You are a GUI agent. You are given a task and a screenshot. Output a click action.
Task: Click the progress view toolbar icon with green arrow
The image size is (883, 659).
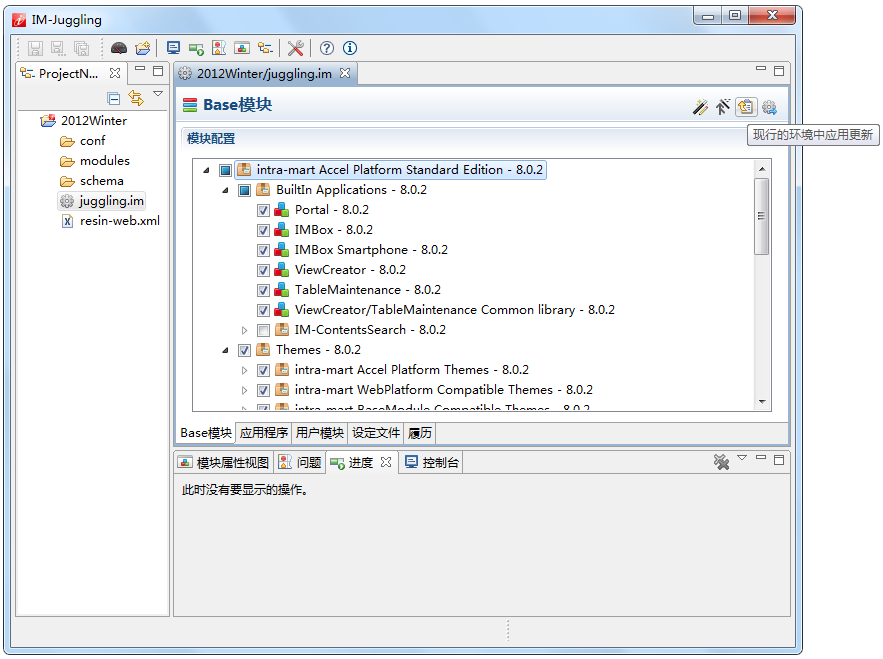(x=196, y=48)
